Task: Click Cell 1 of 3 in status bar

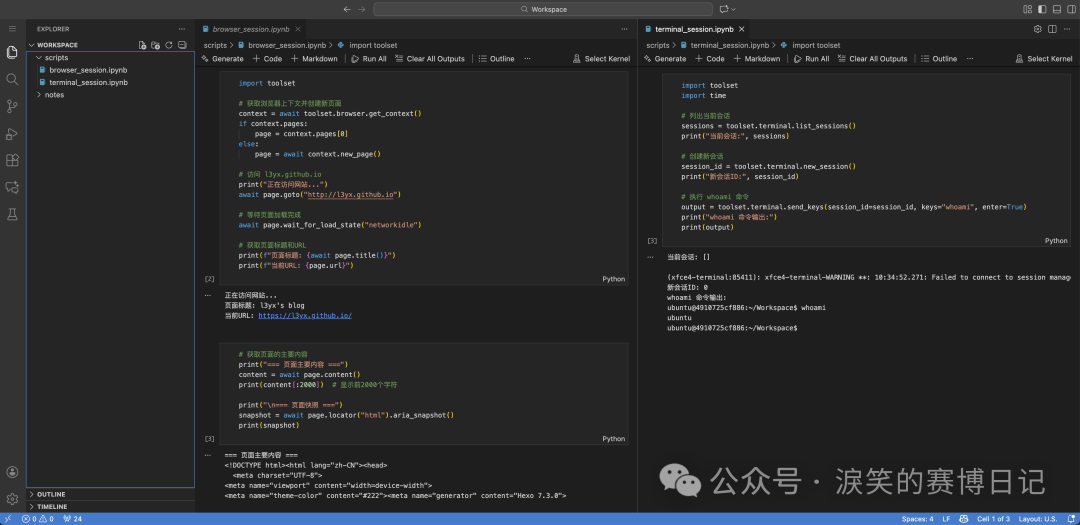Action: pyautogui.click(x=993, y=519)
